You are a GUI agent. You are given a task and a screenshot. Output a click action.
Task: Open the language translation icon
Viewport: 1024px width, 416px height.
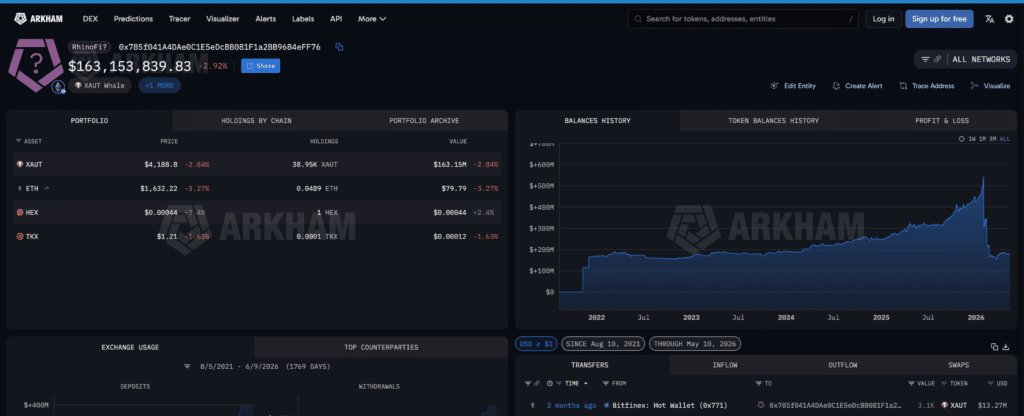tap(990, 19)
